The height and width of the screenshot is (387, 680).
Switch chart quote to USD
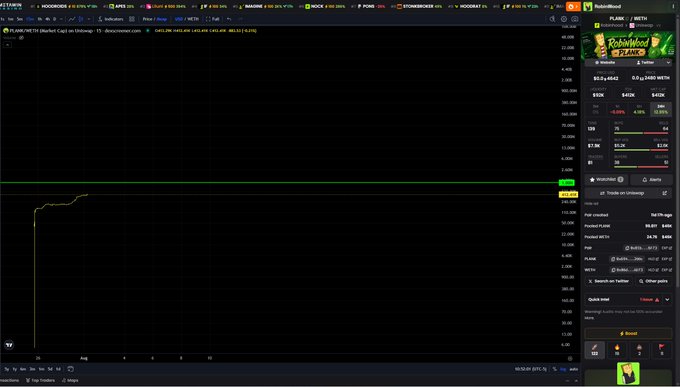coord(179,19)
